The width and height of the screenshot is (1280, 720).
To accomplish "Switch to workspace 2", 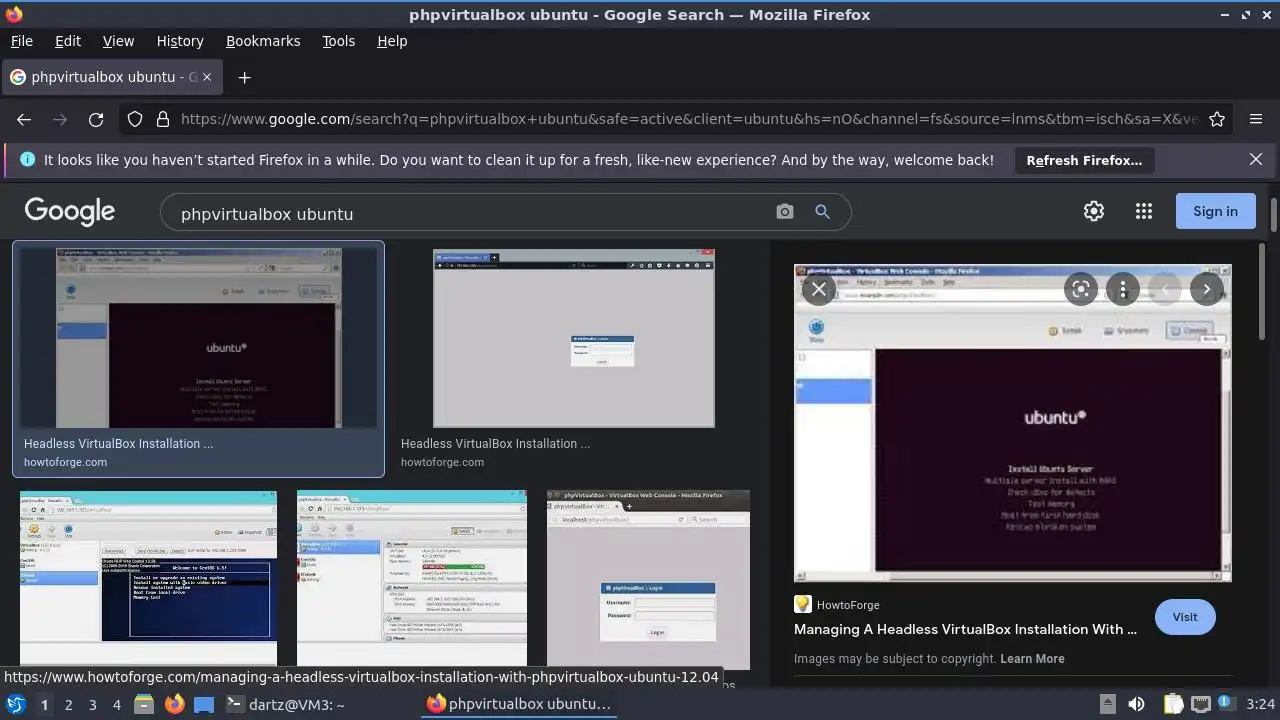I will coord(68,705).
